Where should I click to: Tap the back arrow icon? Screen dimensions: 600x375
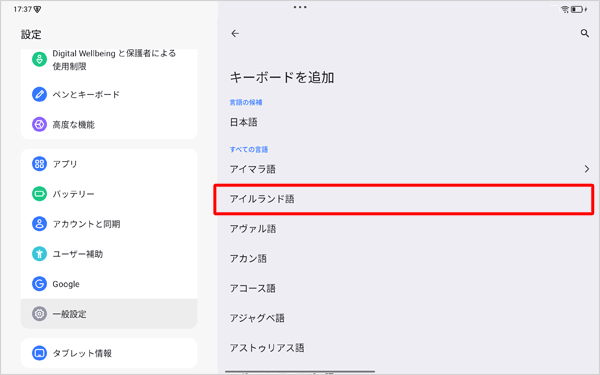point(235,34)
